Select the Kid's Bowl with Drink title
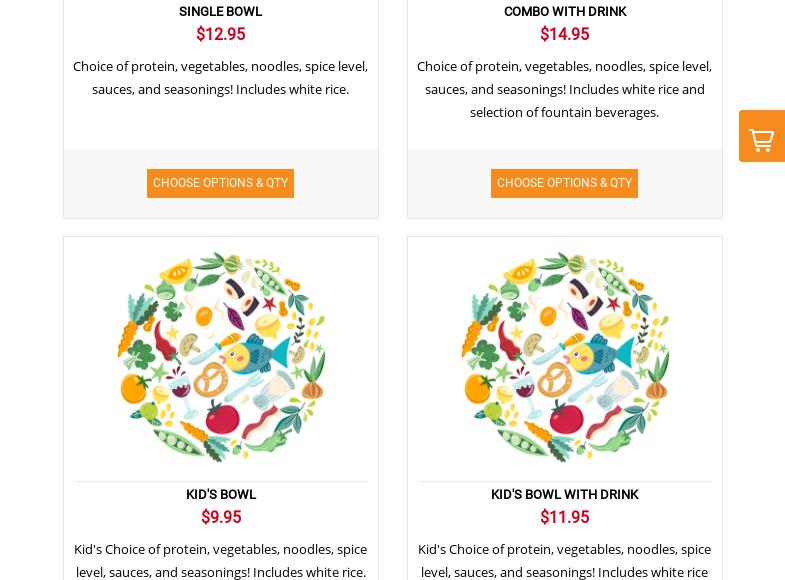 pyautogui.click(x=565, y=494)
